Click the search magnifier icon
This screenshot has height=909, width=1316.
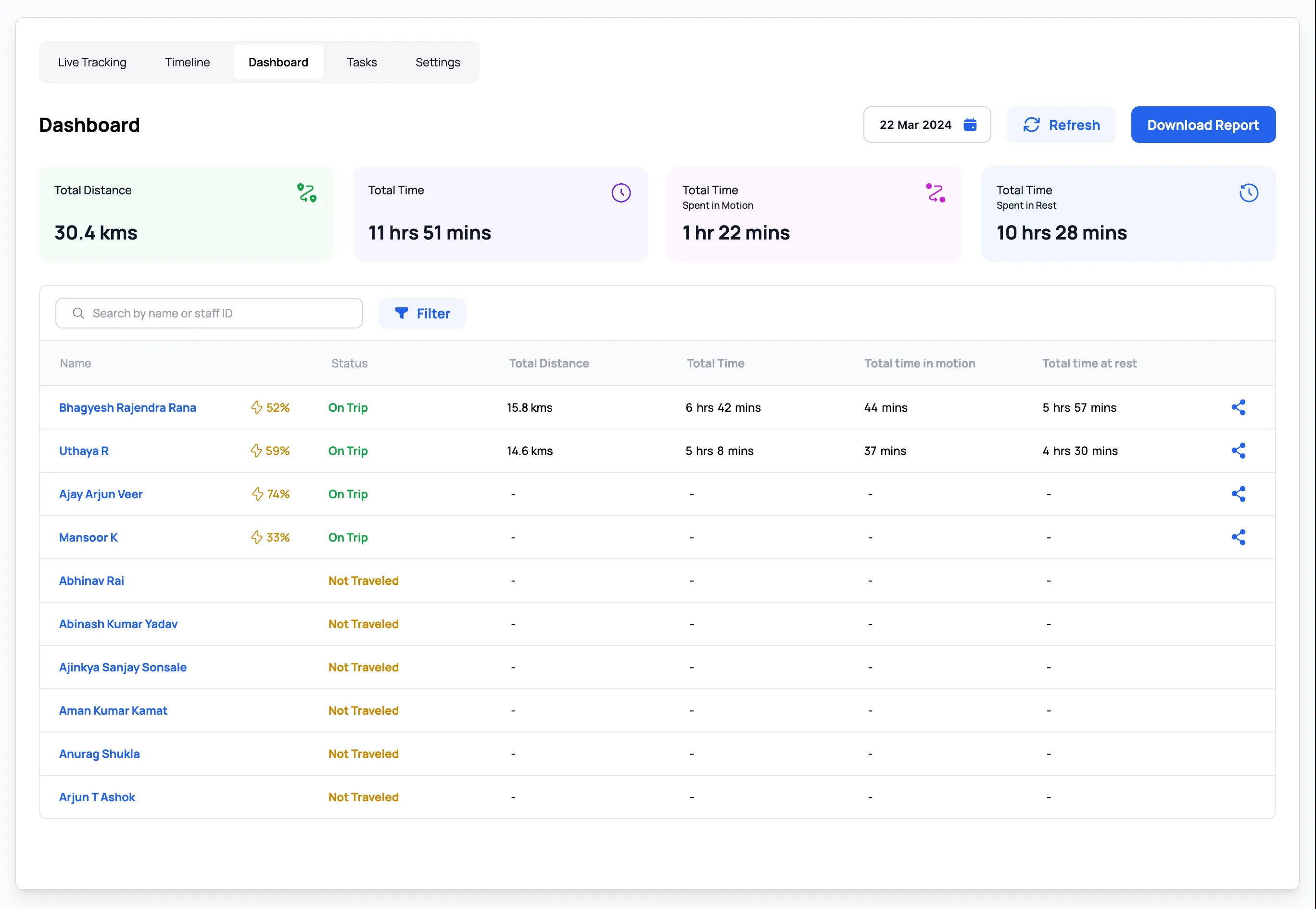78,313
